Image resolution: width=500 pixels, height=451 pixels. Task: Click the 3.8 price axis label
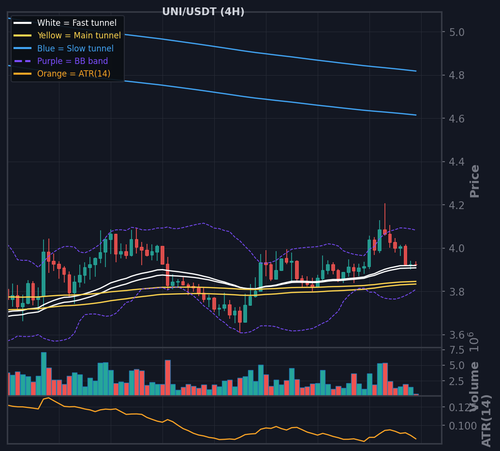point(456,292)
